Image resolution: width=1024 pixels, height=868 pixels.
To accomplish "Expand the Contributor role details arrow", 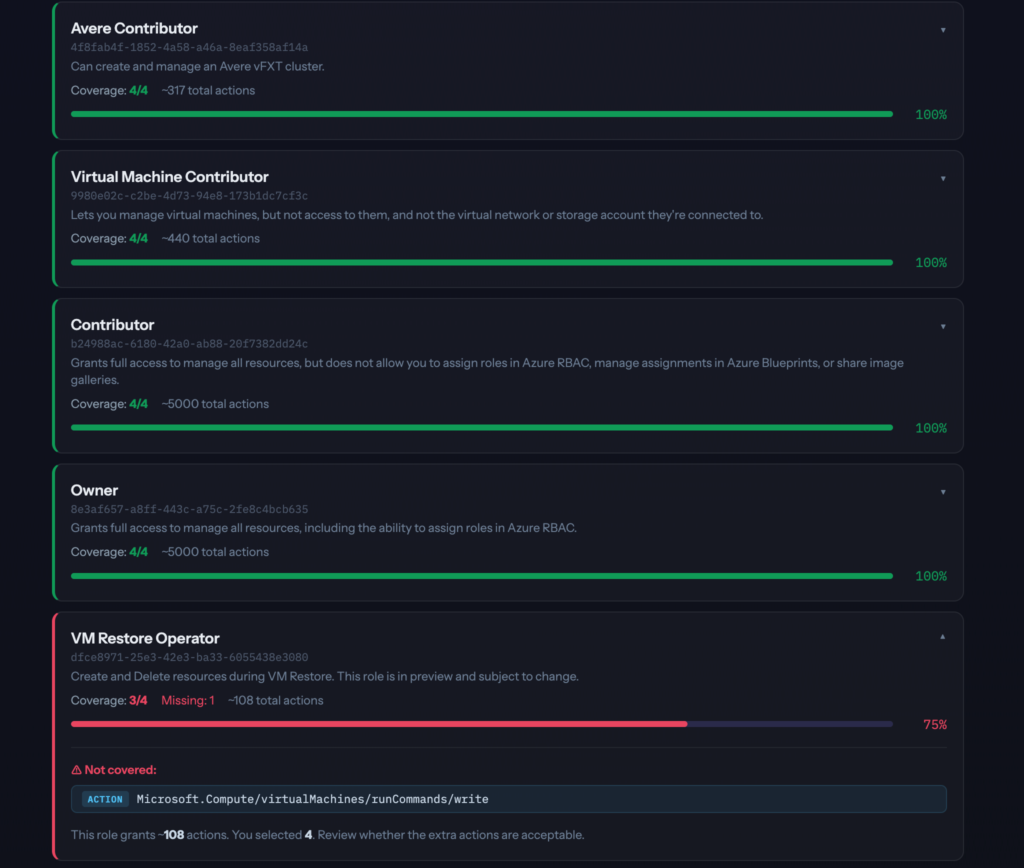I will click(942, 326).
